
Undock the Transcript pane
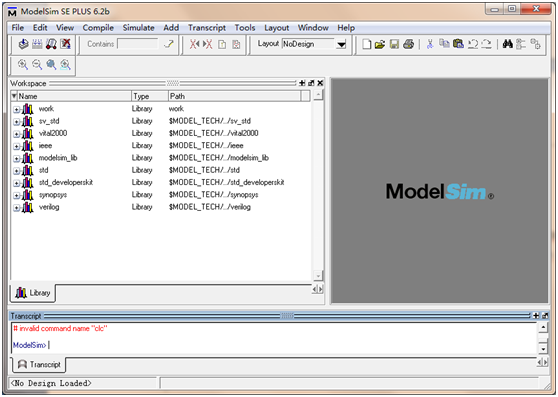coord(545,316)
